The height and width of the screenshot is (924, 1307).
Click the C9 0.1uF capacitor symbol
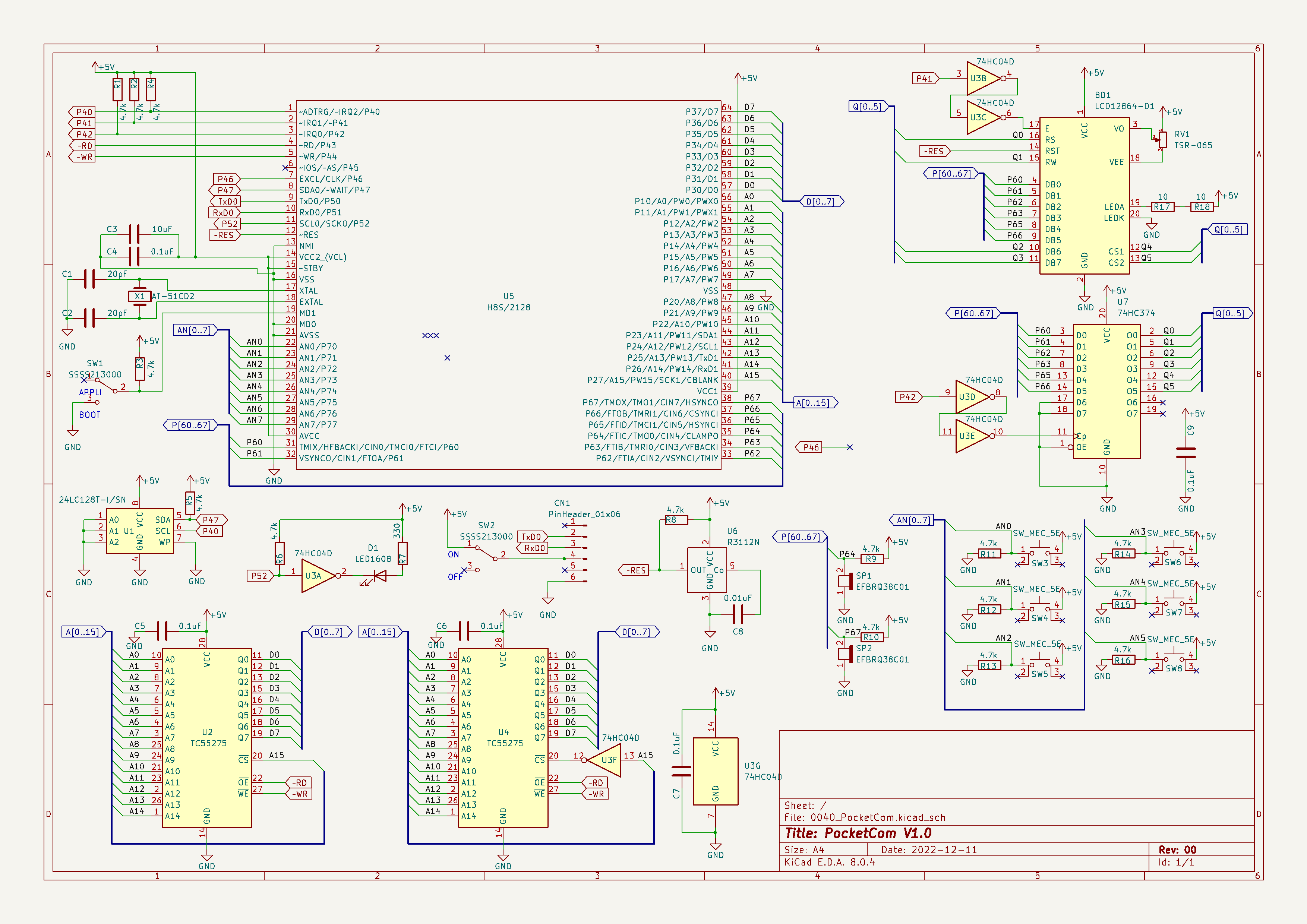pos(1186,453)
